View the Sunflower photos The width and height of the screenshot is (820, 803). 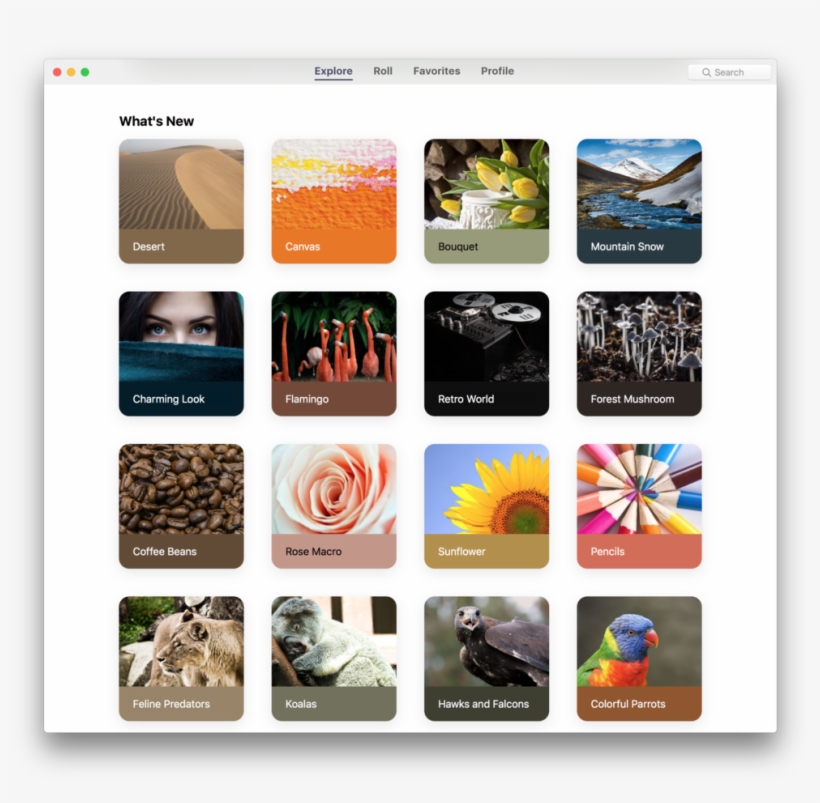click(486, 504)
